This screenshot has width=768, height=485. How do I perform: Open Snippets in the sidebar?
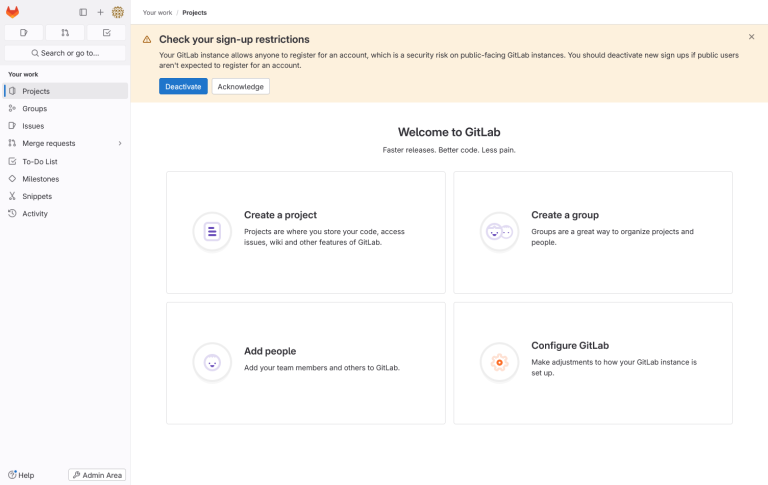66,196
